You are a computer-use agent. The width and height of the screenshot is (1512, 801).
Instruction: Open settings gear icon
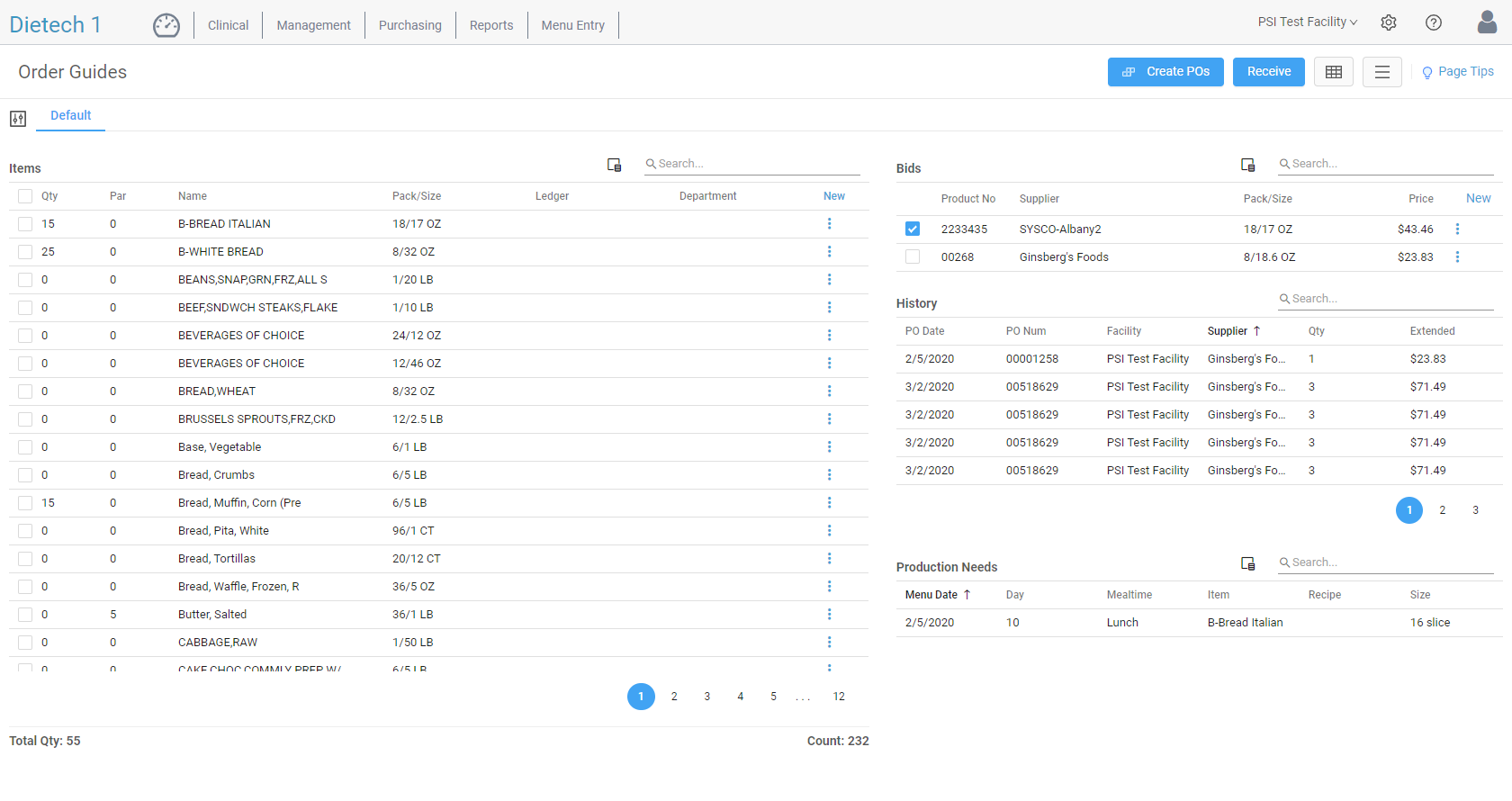coord(1389,22)
